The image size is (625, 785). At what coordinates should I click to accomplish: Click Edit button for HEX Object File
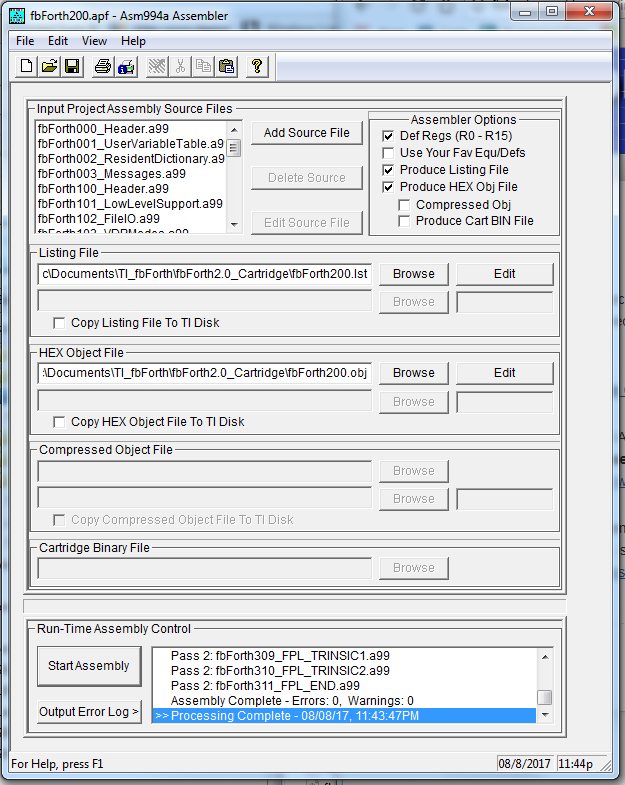[x=505, y=373]
